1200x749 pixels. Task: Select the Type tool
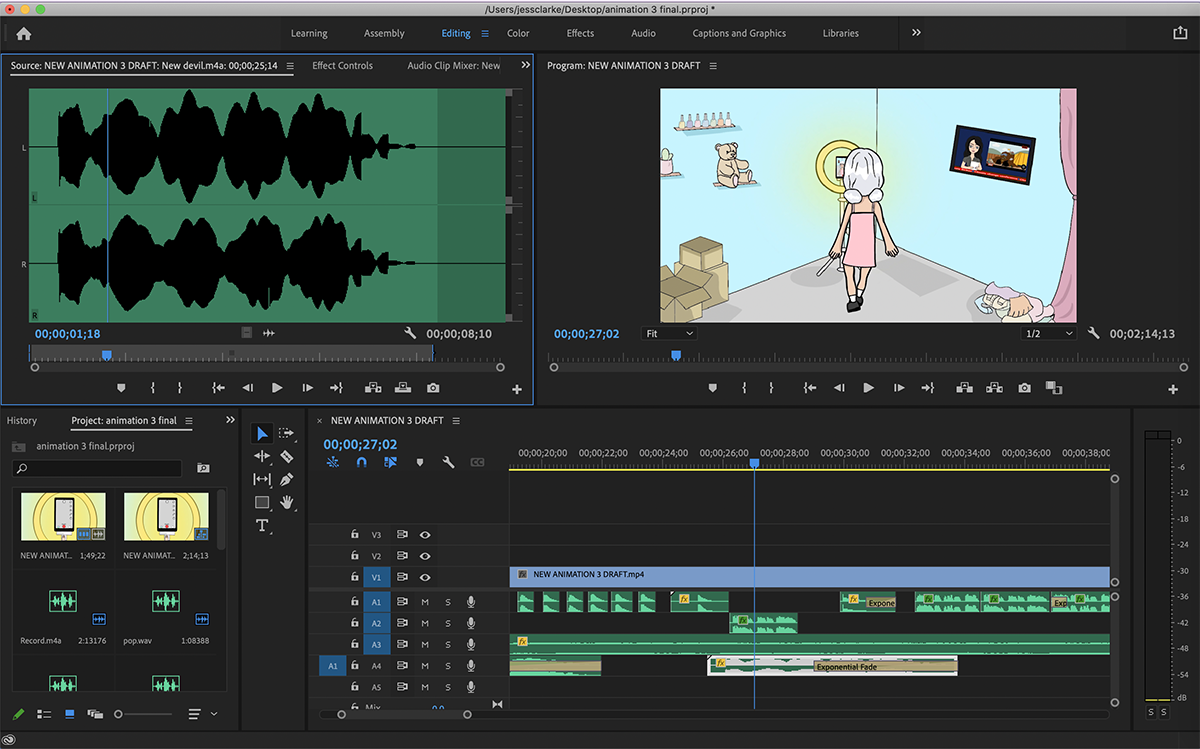tap(262, 526)
